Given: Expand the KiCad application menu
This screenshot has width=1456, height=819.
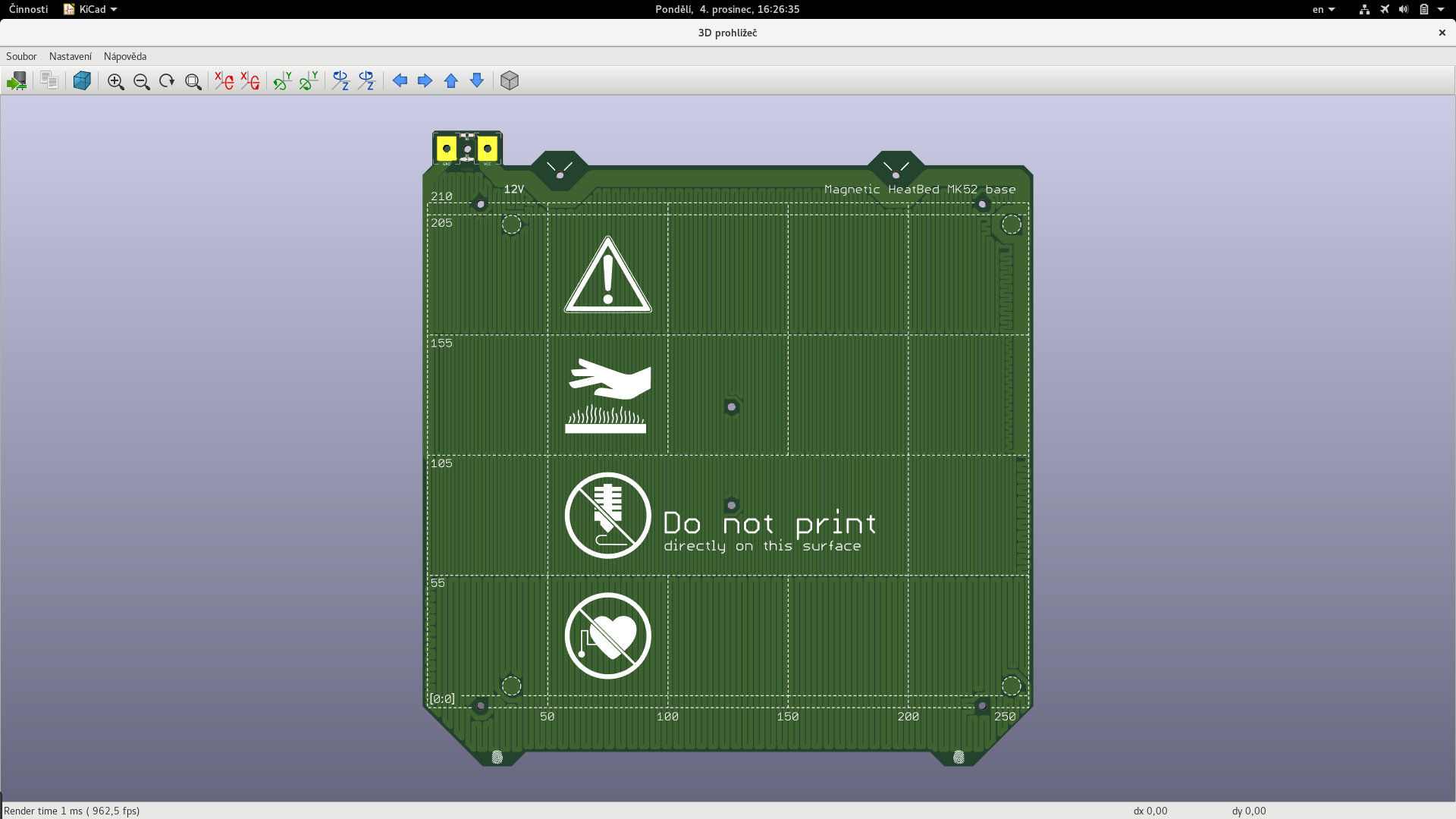Looking at the screenshot, I should pyautogui.click(x=91, y=9).
